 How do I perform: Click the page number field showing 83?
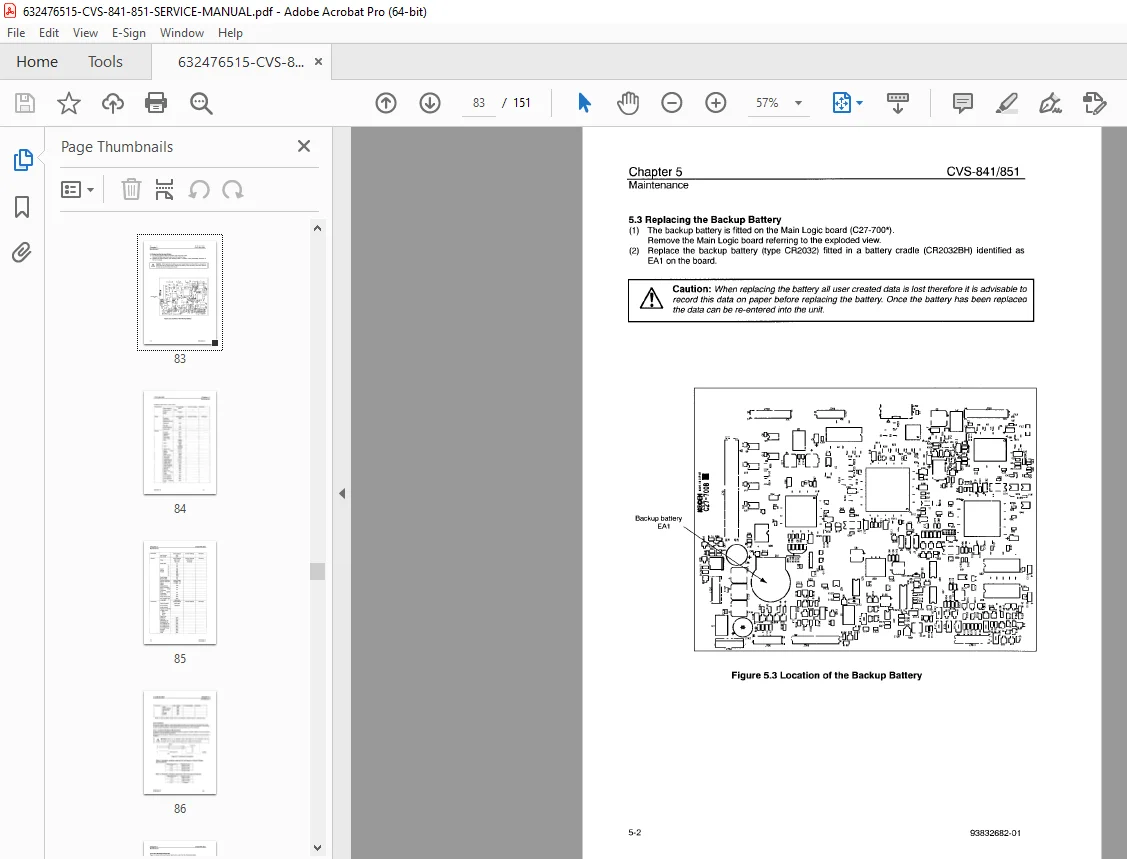pyautogui.click(x=479, y=103)
